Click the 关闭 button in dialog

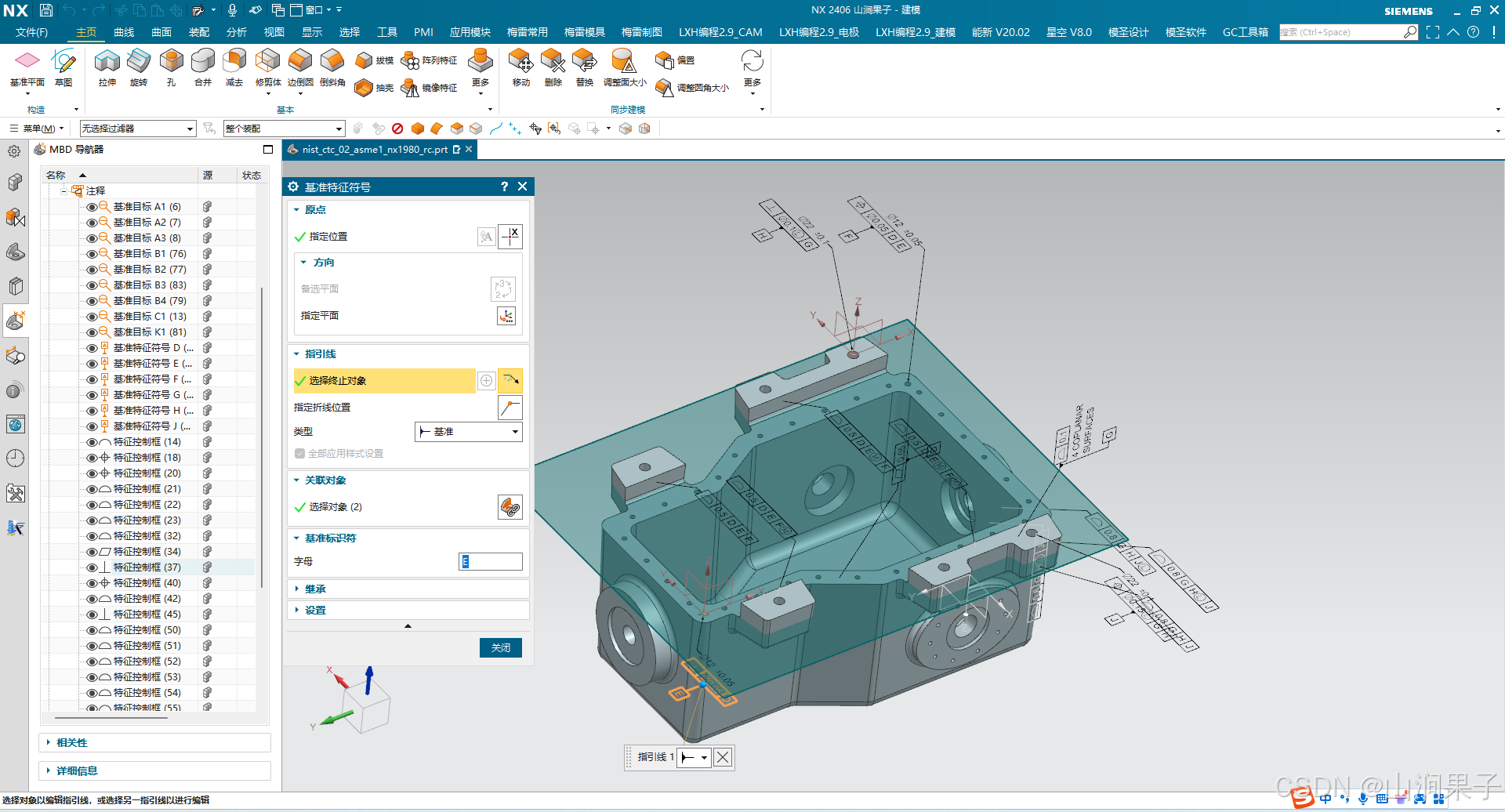[x=501, y=647]
